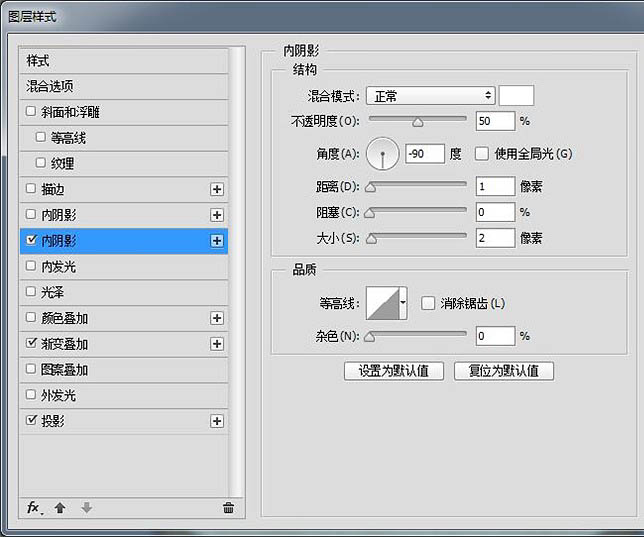Open the fx add-effect menu icon
The height and width of the screenshot is (537, 644).
tap(34, 508)
